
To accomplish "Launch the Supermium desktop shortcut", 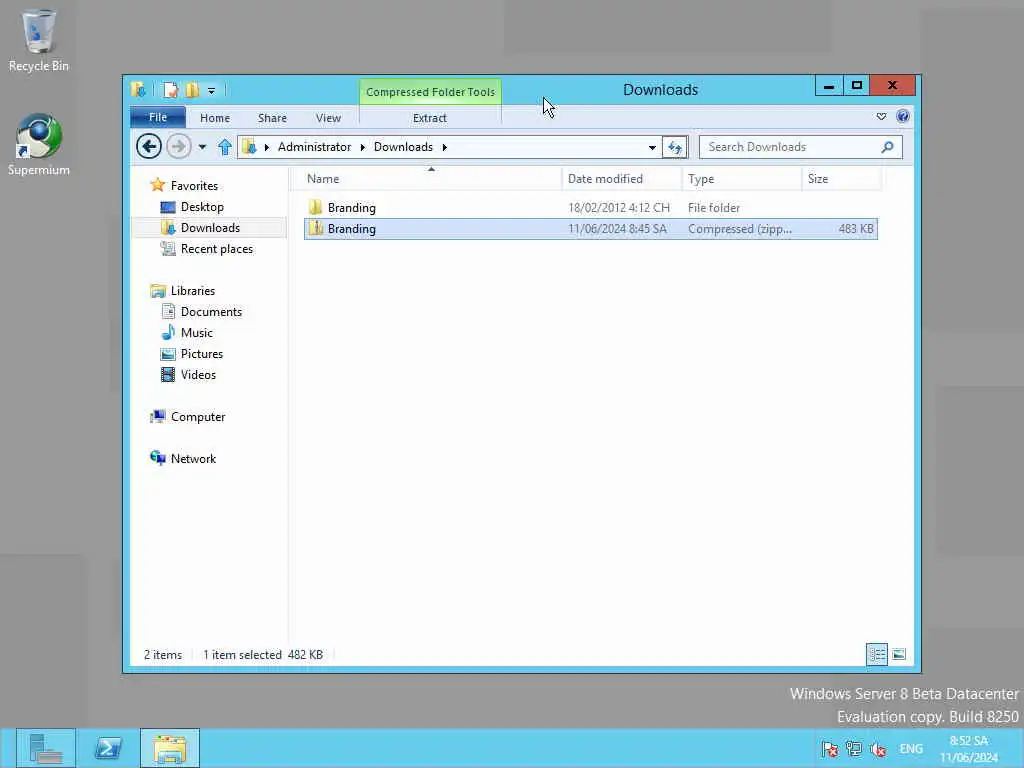I will [x=39, y=145].
